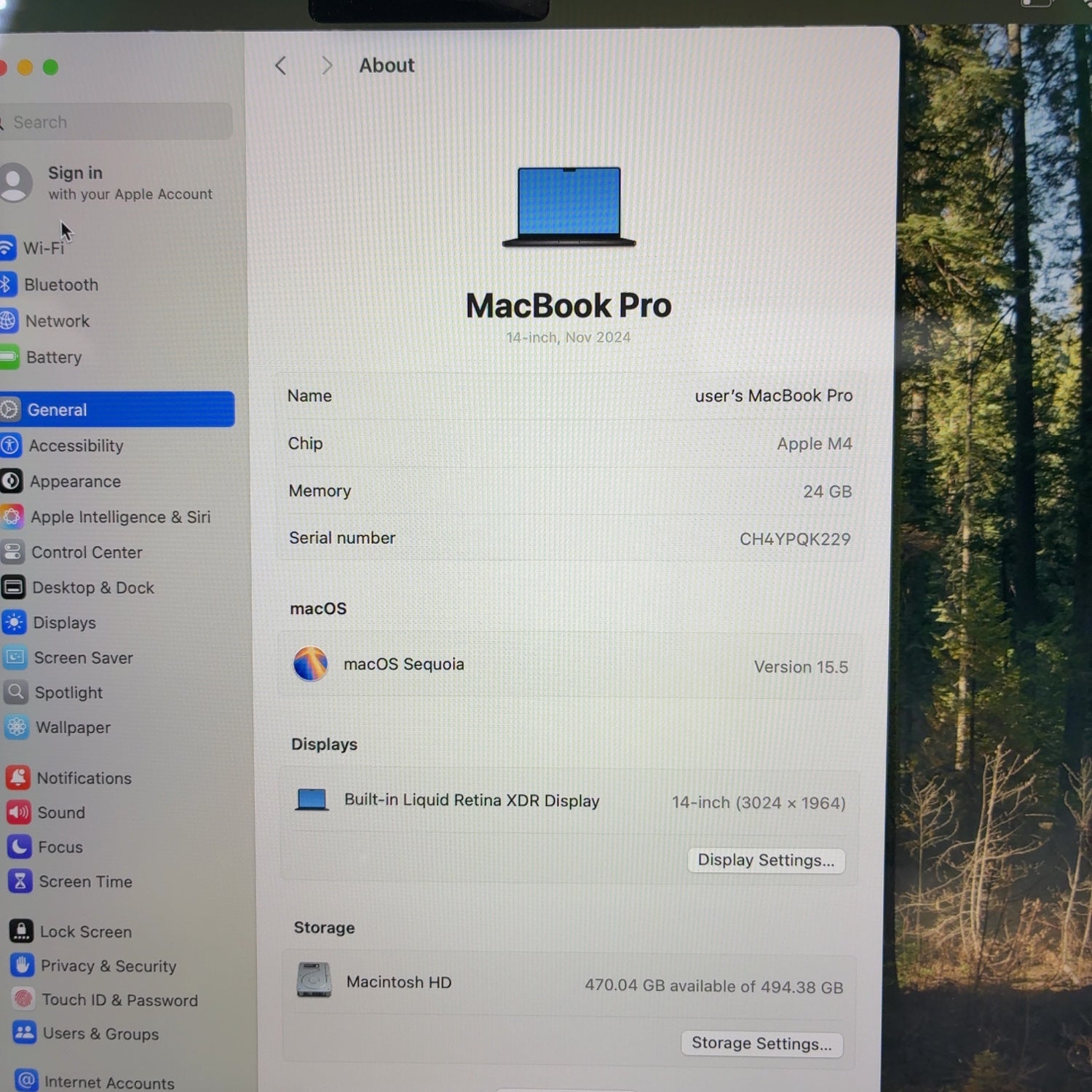Click the Touch ID fingerprint icon
Viewport: 1092px width, 1092px height.
click(23, 999)
